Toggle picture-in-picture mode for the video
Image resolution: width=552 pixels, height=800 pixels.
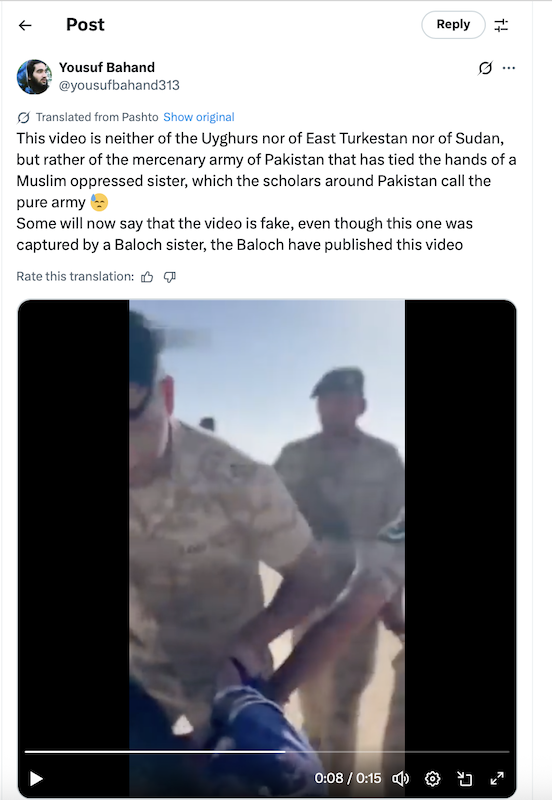(x=465, y=779)
